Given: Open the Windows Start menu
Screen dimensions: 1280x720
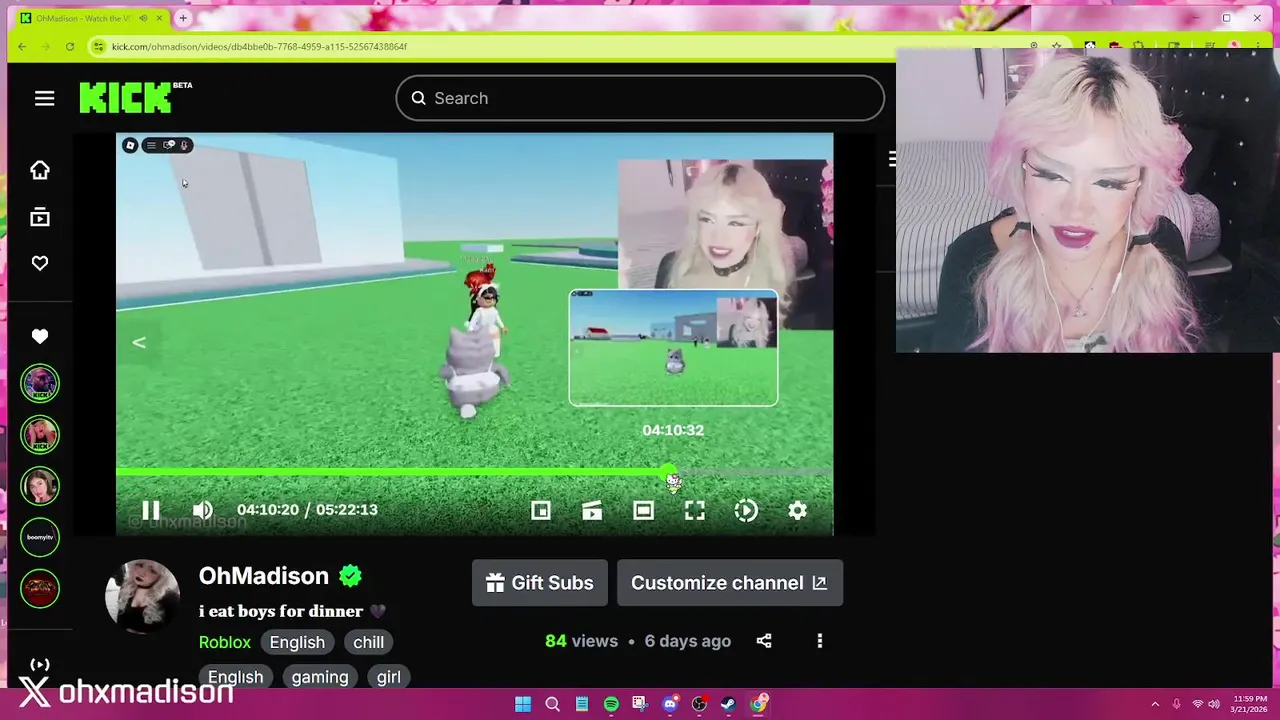Looking at the screenshot, I should pos(523,704).
